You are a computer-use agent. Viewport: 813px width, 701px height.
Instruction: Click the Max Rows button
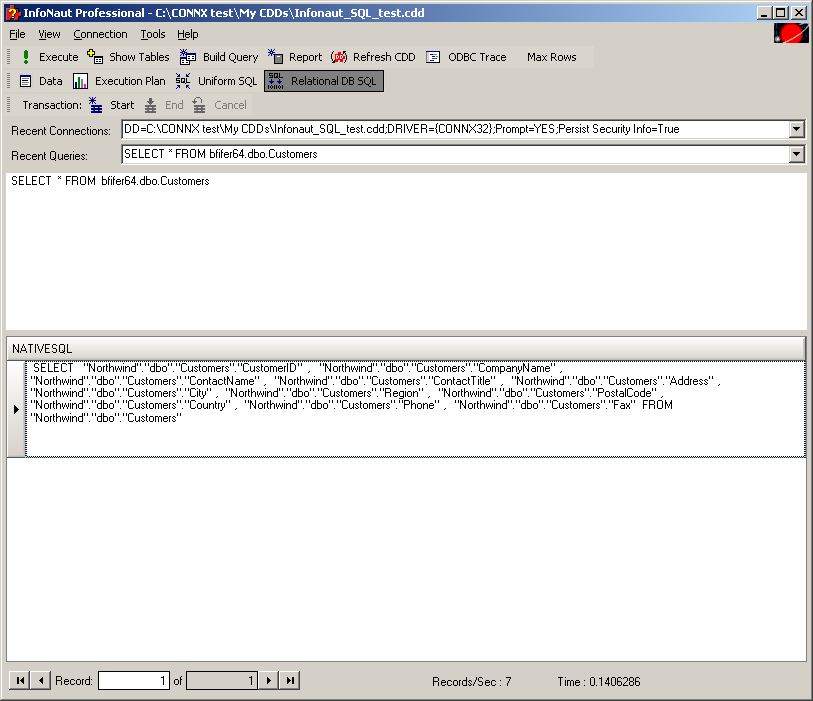[x=551, y=57]
